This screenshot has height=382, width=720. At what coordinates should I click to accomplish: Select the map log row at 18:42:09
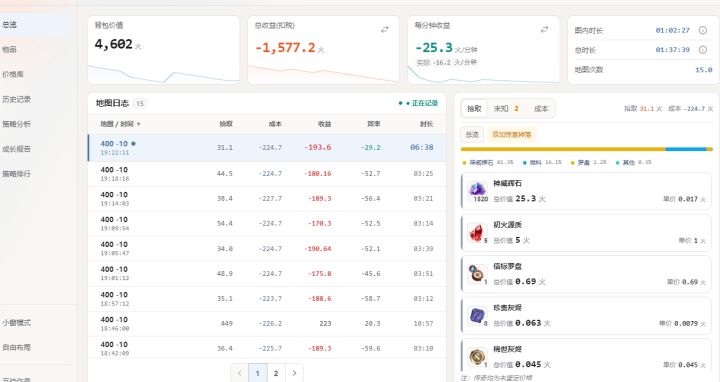[x=267, y=348]
